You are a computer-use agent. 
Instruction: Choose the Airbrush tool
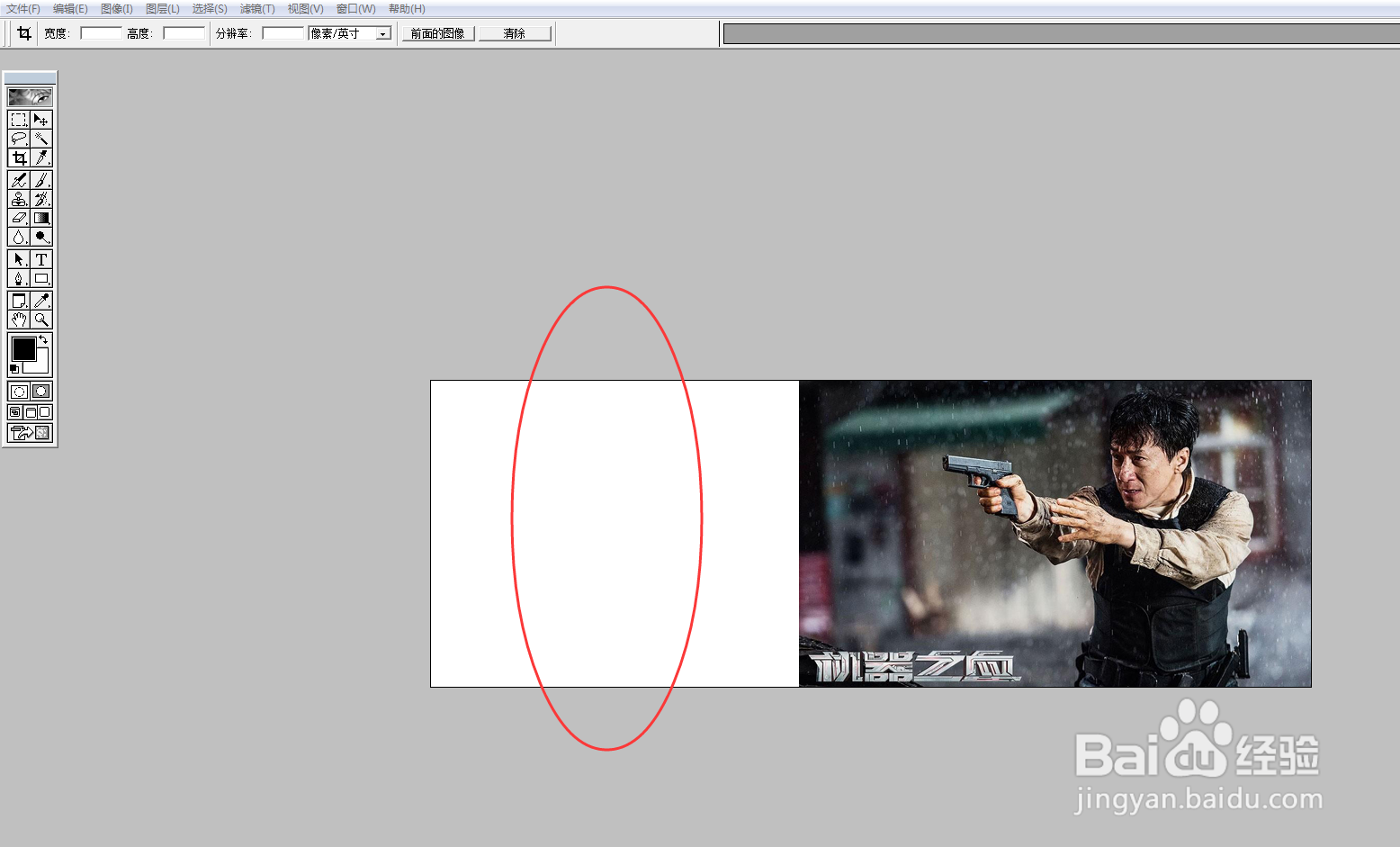(19, 180)
